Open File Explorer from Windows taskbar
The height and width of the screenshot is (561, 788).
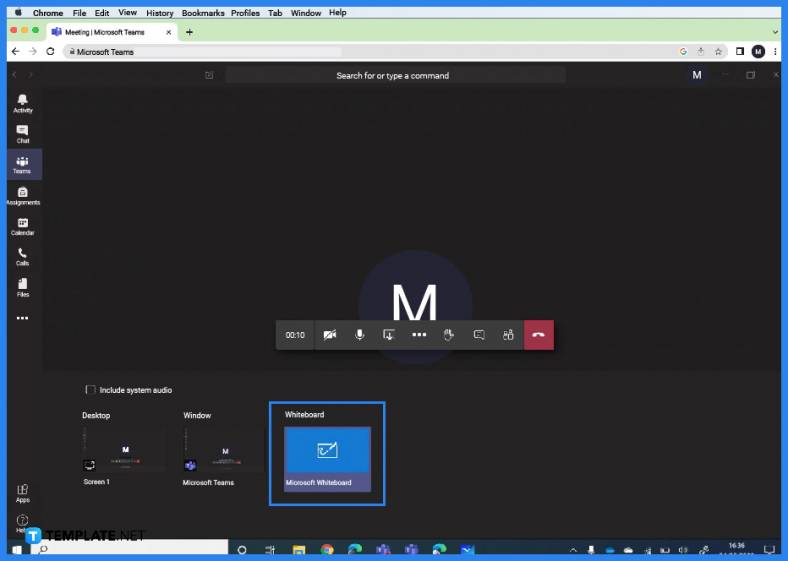click(299, 550)
